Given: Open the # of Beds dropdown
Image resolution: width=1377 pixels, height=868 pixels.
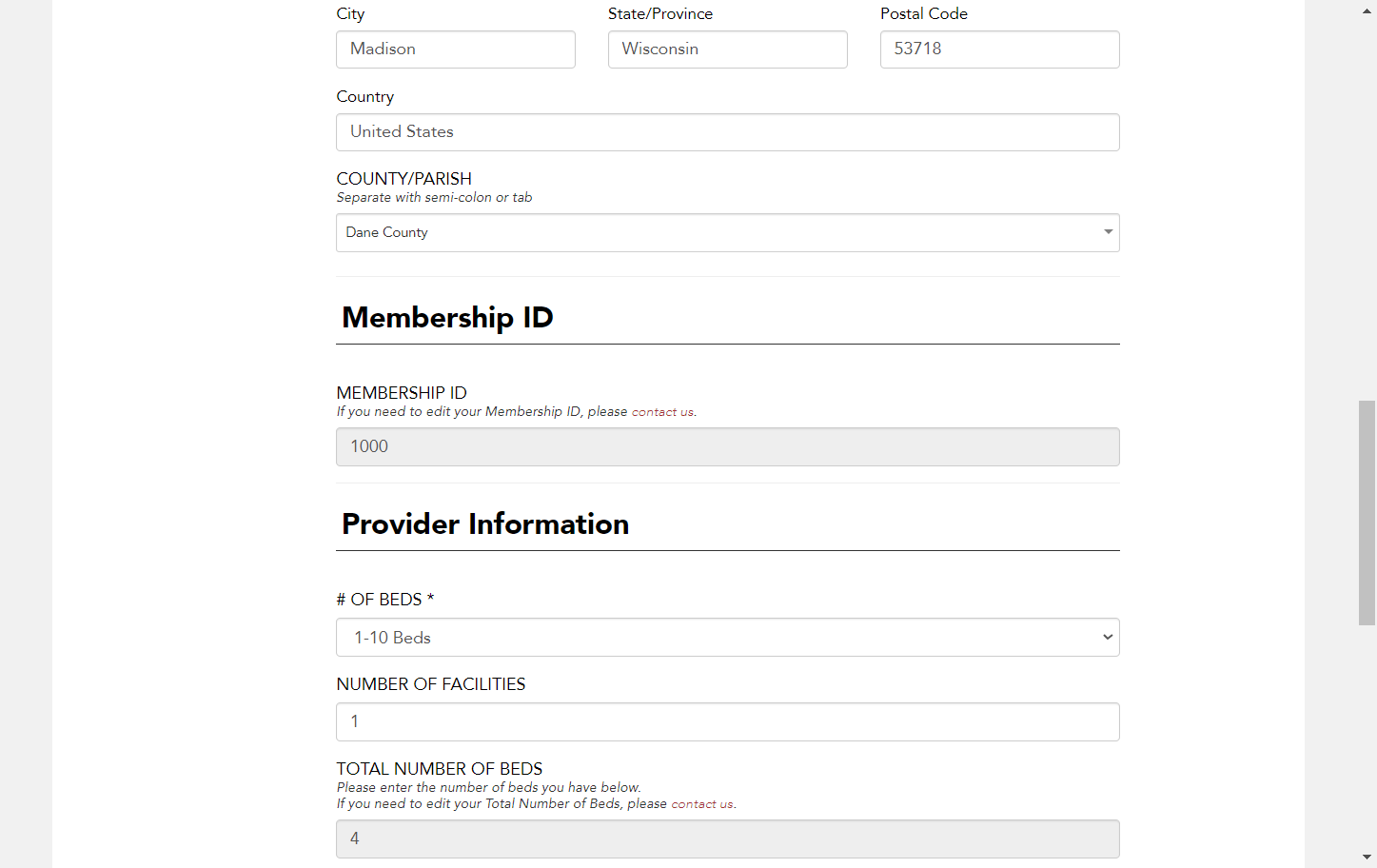Looking at the screenshot, I should (x=727, y=638).
